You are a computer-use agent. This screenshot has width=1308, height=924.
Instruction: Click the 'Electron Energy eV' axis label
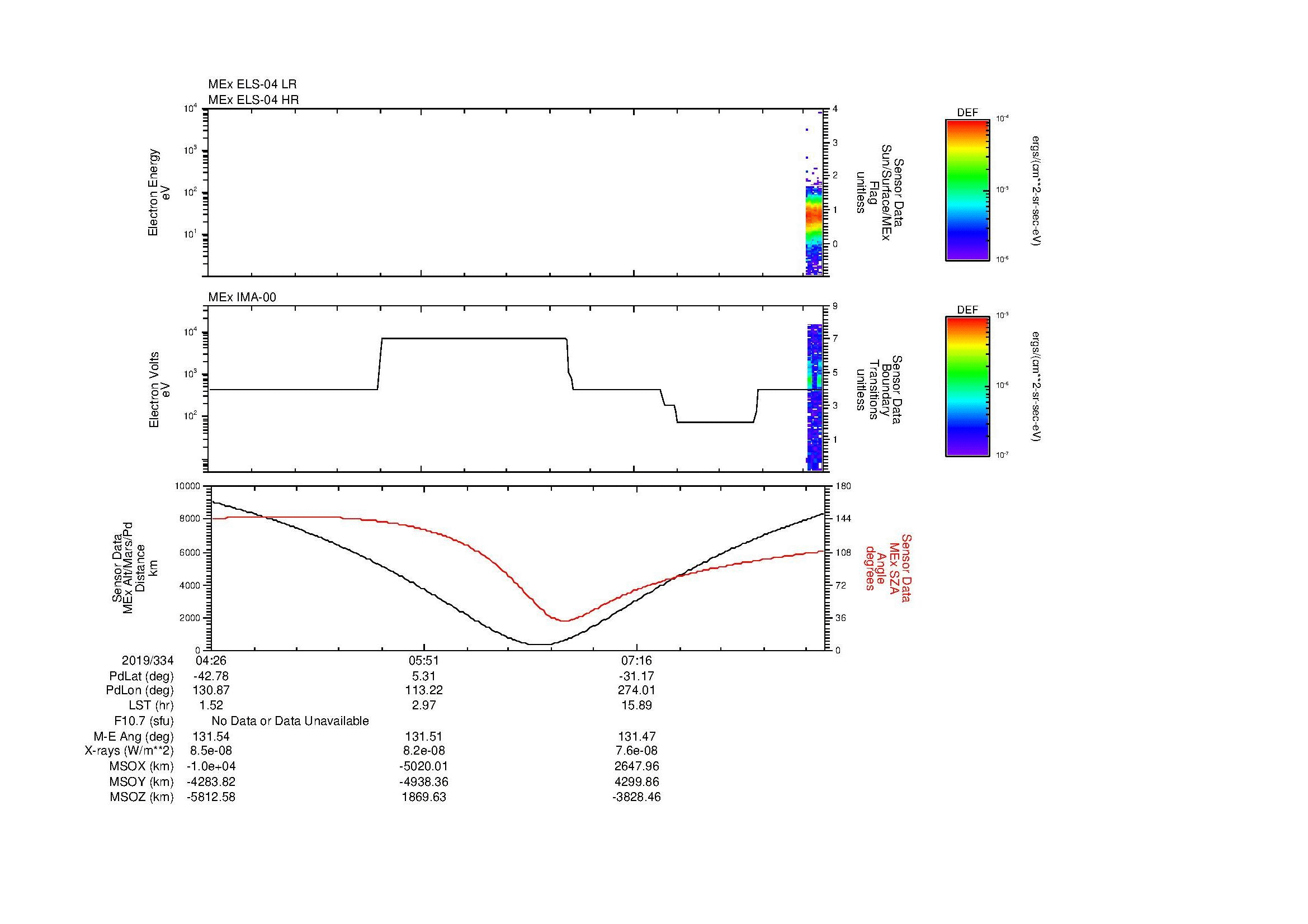[159, 192]
